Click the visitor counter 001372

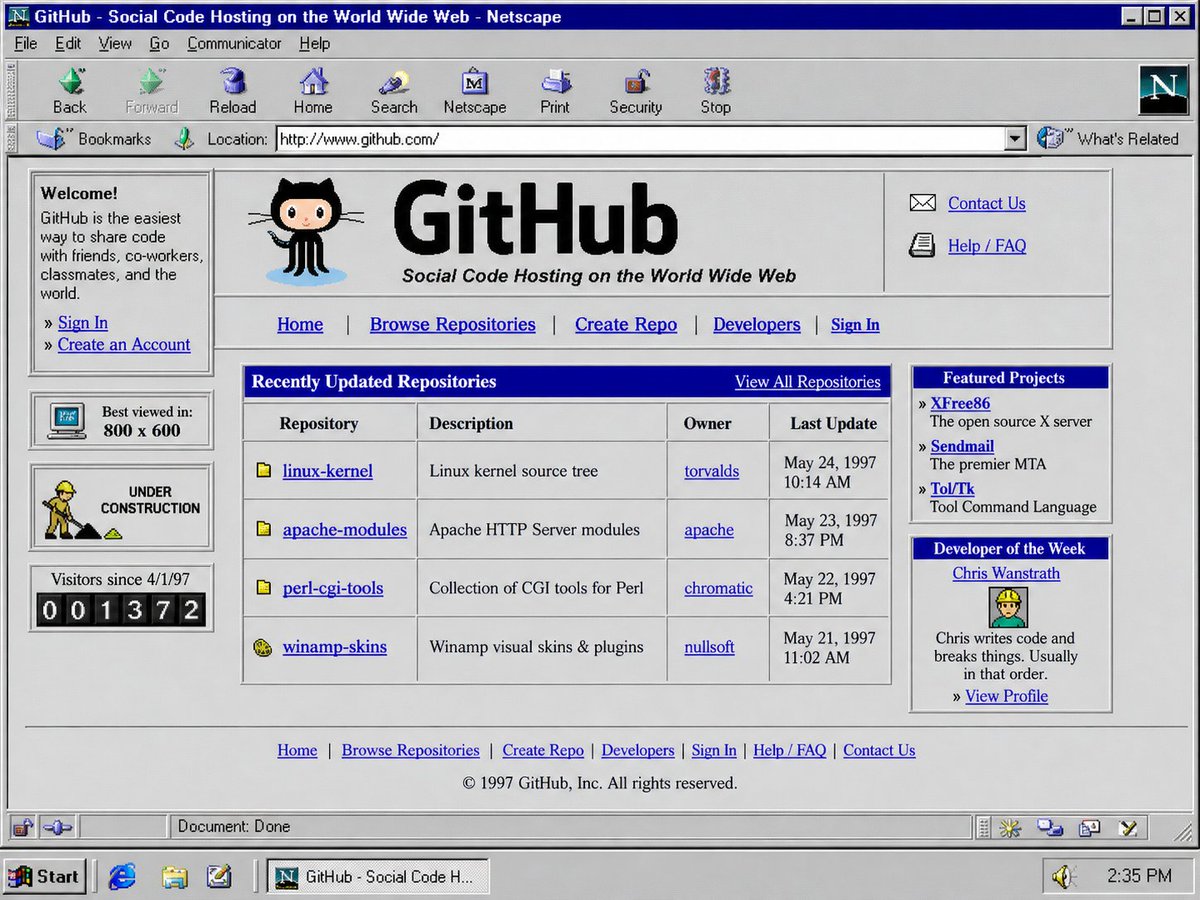(x=121, y=610)
